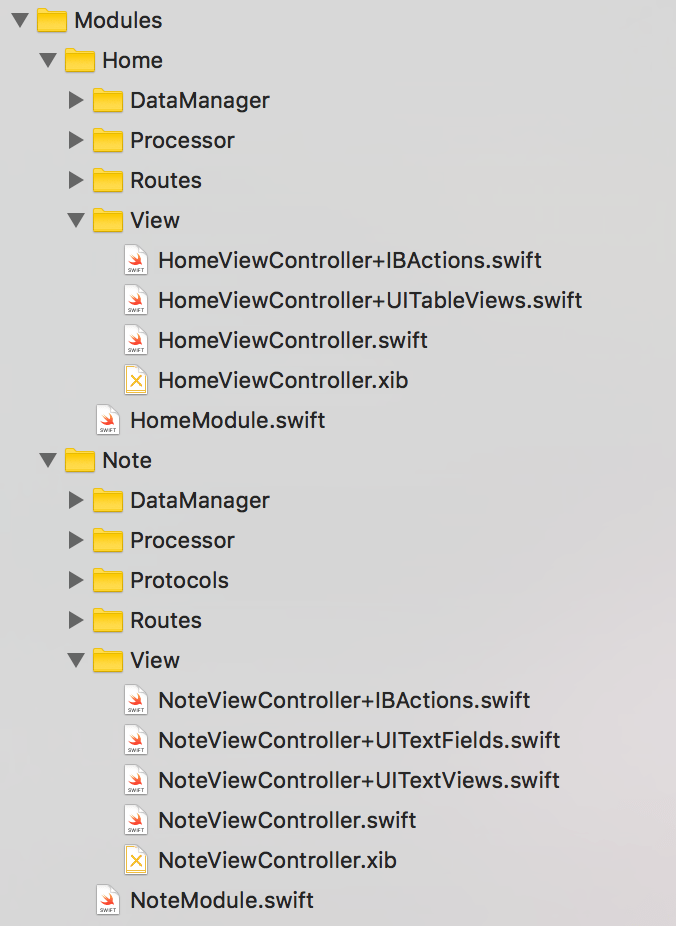Collapse the Modules folder disclosure triangle
Image resolution: width=676 pixels, height=926 pixels.
click(20, 20)
